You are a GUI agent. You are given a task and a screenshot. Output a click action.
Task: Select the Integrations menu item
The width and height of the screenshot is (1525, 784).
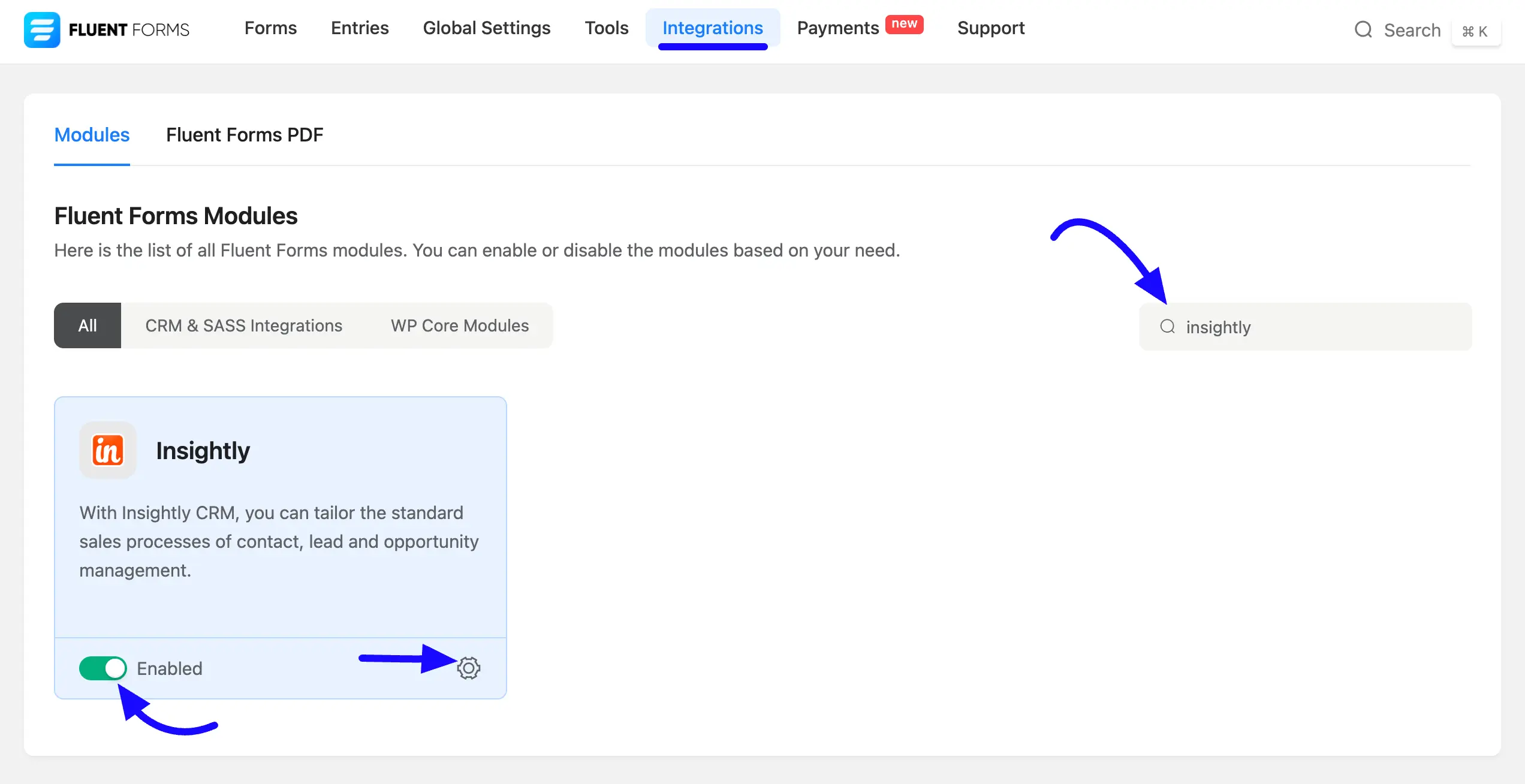(x=713, y=28)
